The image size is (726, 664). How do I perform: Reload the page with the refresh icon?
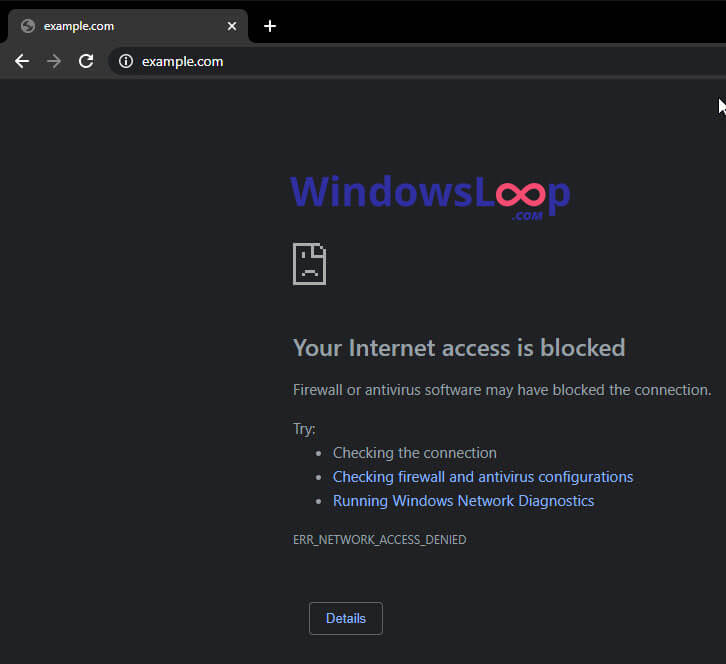(86, 61)
